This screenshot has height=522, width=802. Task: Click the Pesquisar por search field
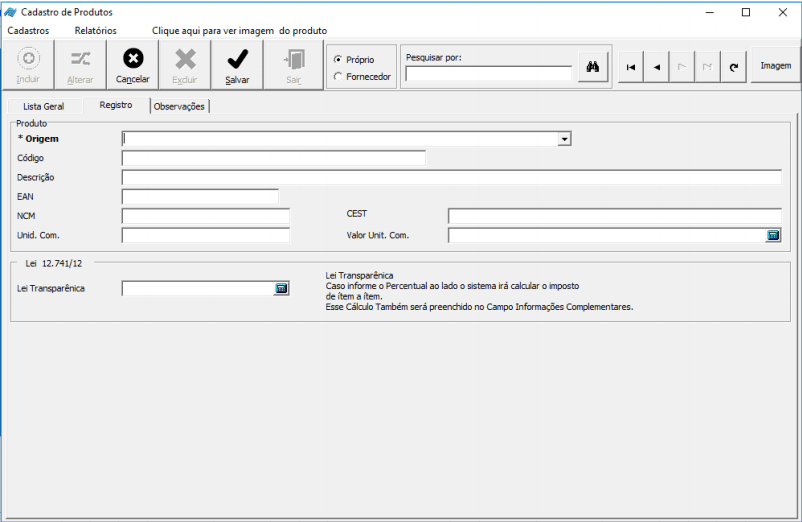488,73
